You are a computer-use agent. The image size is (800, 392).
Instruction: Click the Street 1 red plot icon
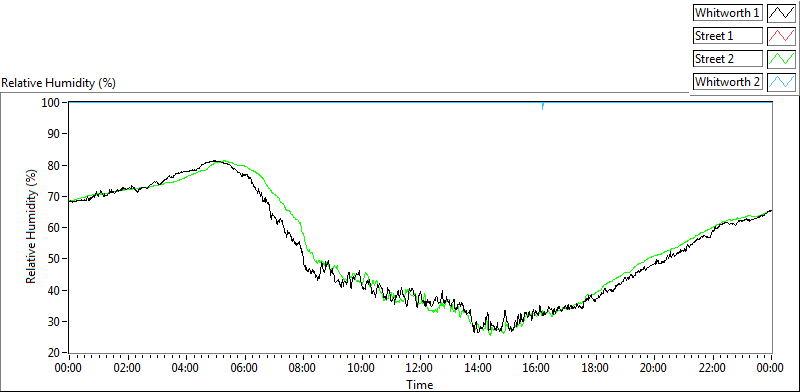point(781,36)
